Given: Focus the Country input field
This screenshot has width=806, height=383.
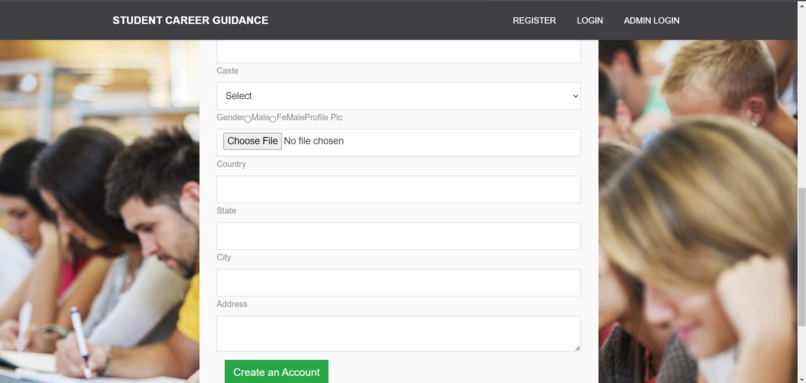Looking at the screenshot, I should point(398,189).
